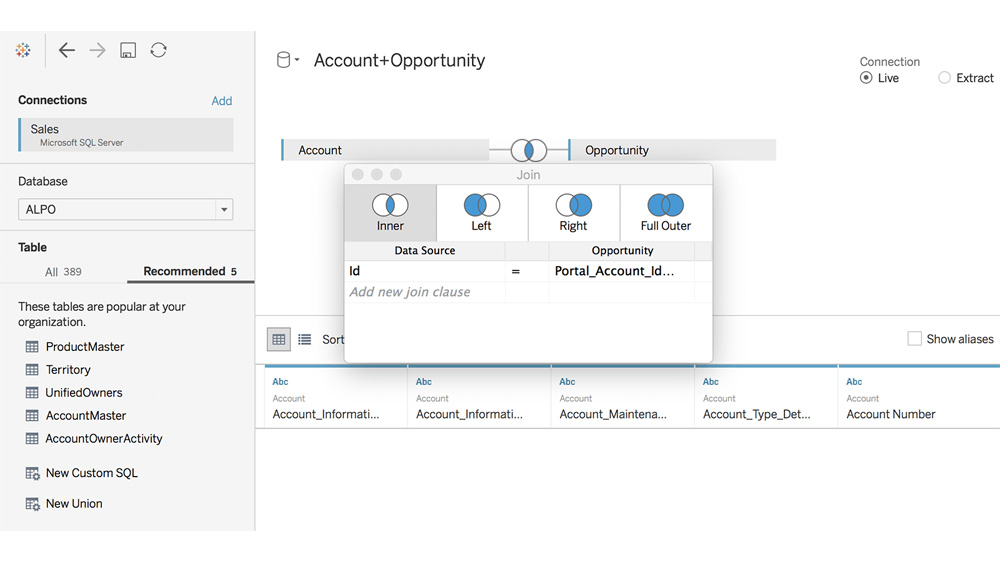Select the Right join type icon
Viewport: 1000px width, 562px height.
573,212
